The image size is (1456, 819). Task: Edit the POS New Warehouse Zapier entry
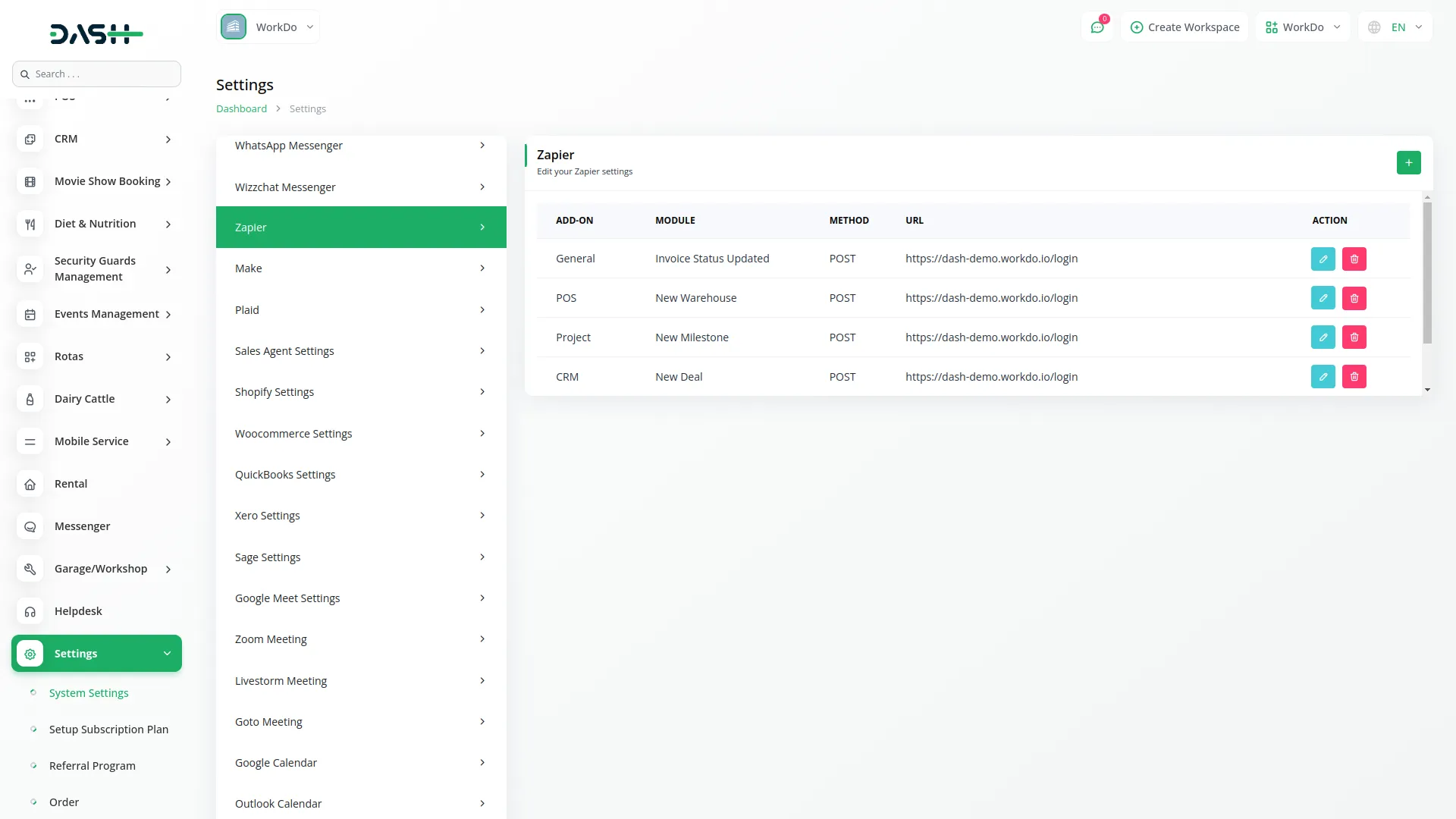pyautogui.click(x=1323, y=298)
